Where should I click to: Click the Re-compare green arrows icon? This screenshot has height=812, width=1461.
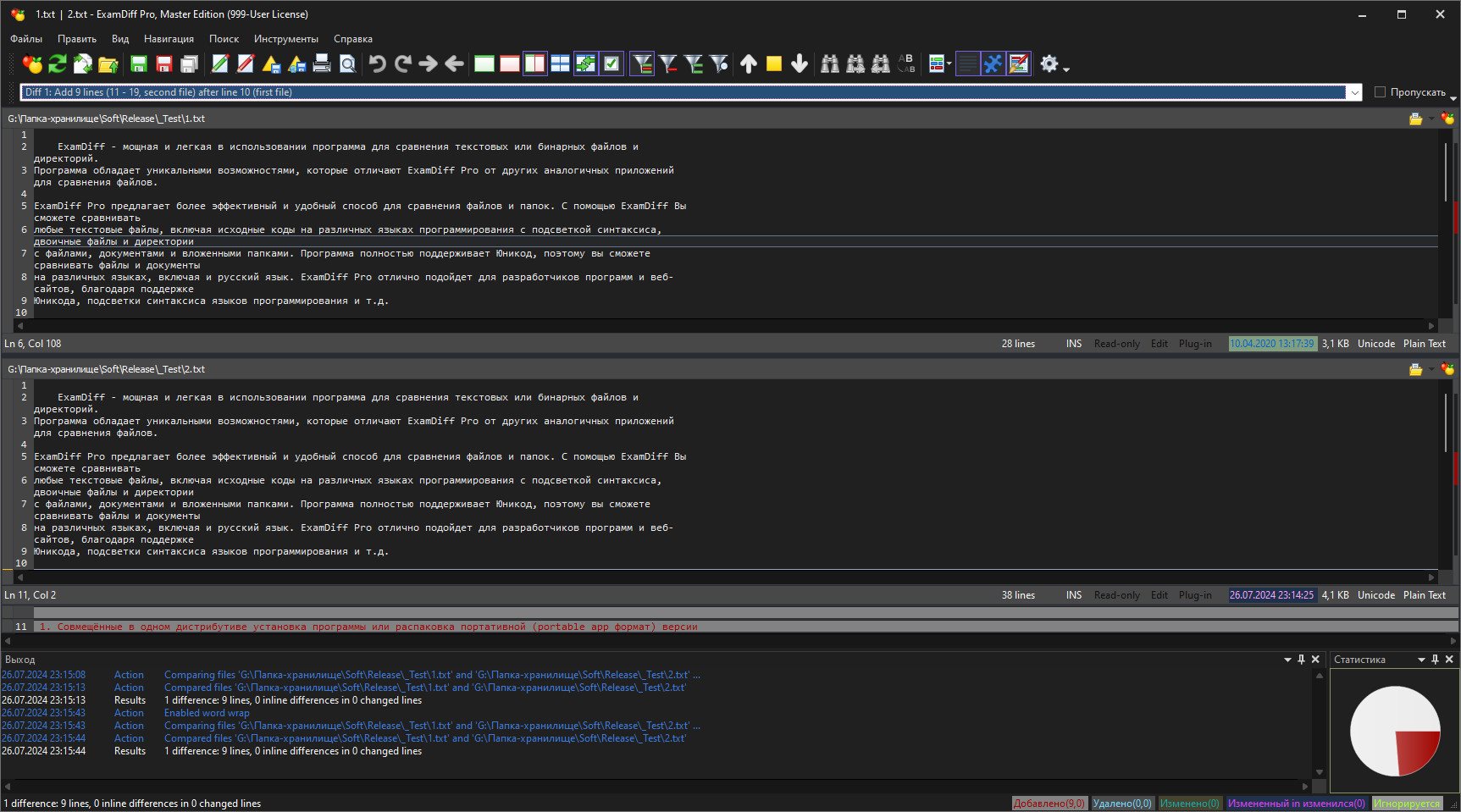[58, 64]
